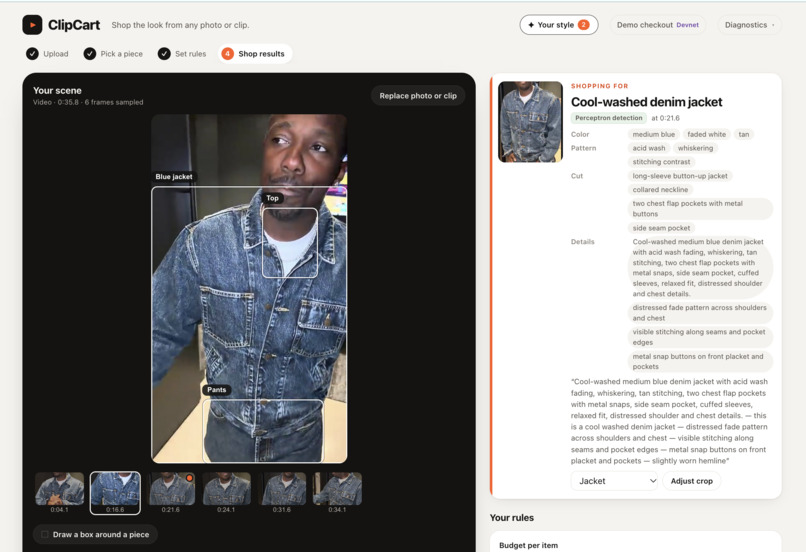Screen dimensions: 806x552
Task: Click the Budget per item label
Action: pos(528,545)
